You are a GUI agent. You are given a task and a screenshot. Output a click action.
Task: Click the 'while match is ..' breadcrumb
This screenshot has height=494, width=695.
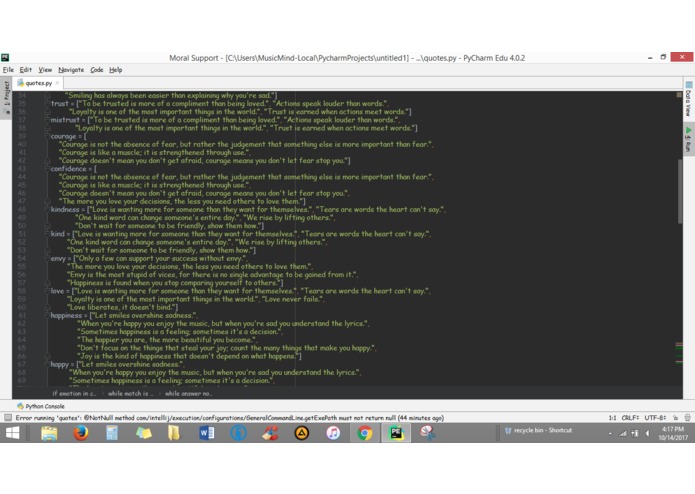point(130,393)
